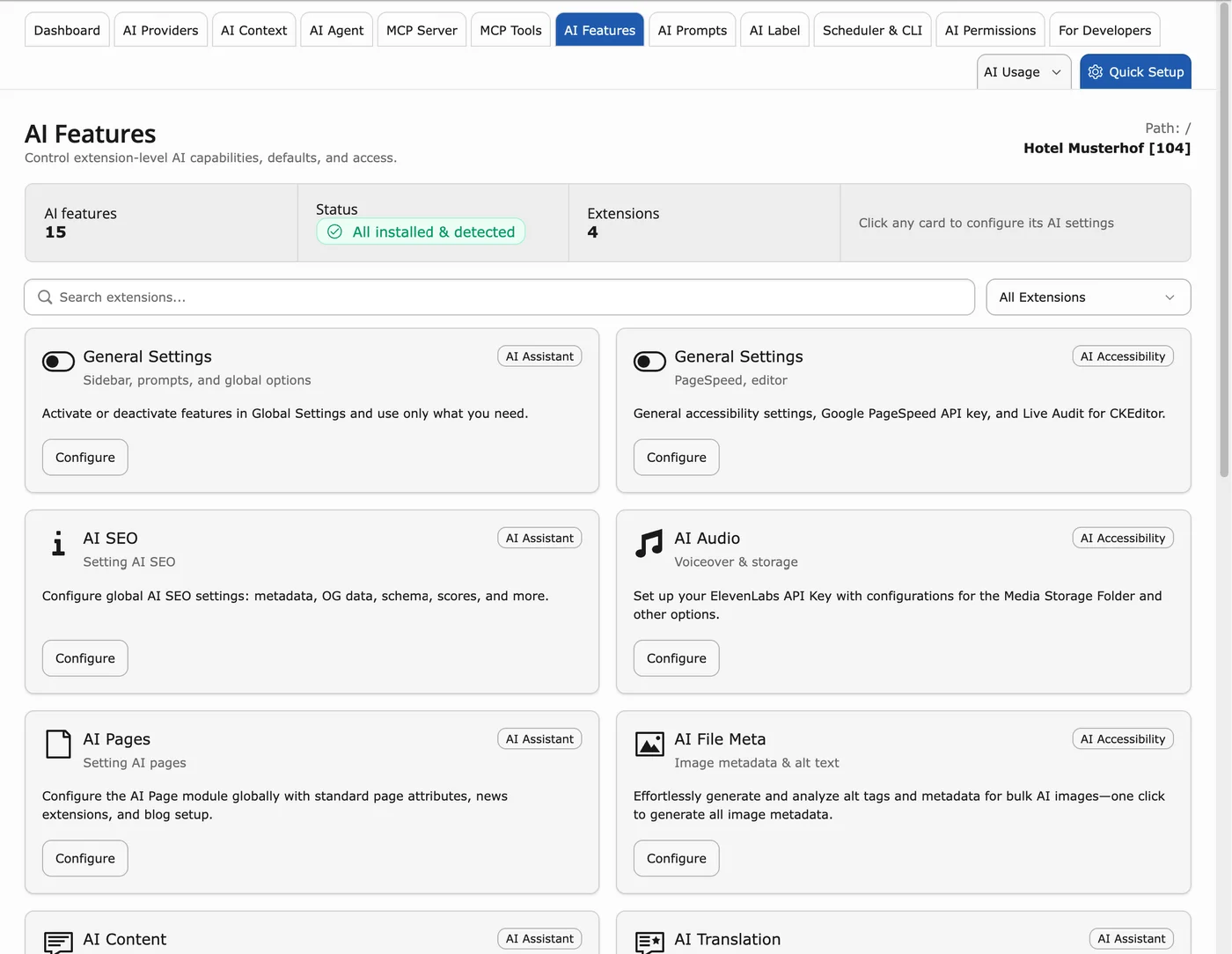Open the For Developers tab

click(x=1104, y=30)
